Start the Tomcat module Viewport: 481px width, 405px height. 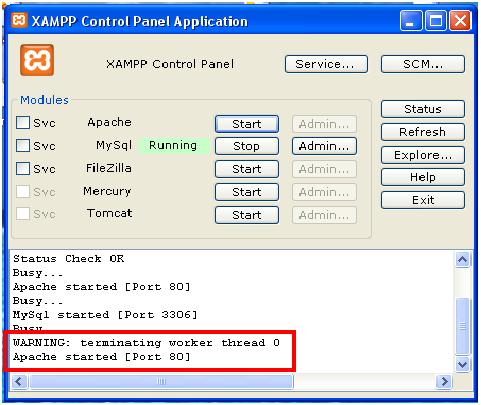[x=247, y=215]
